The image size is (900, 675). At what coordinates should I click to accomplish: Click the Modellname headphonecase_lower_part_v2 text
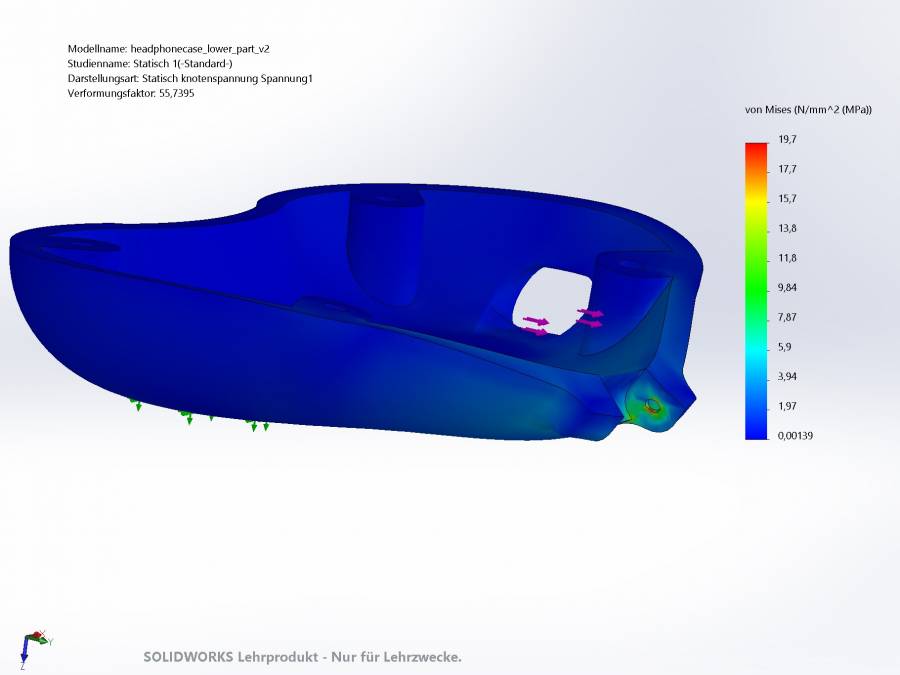pos(168,48)
